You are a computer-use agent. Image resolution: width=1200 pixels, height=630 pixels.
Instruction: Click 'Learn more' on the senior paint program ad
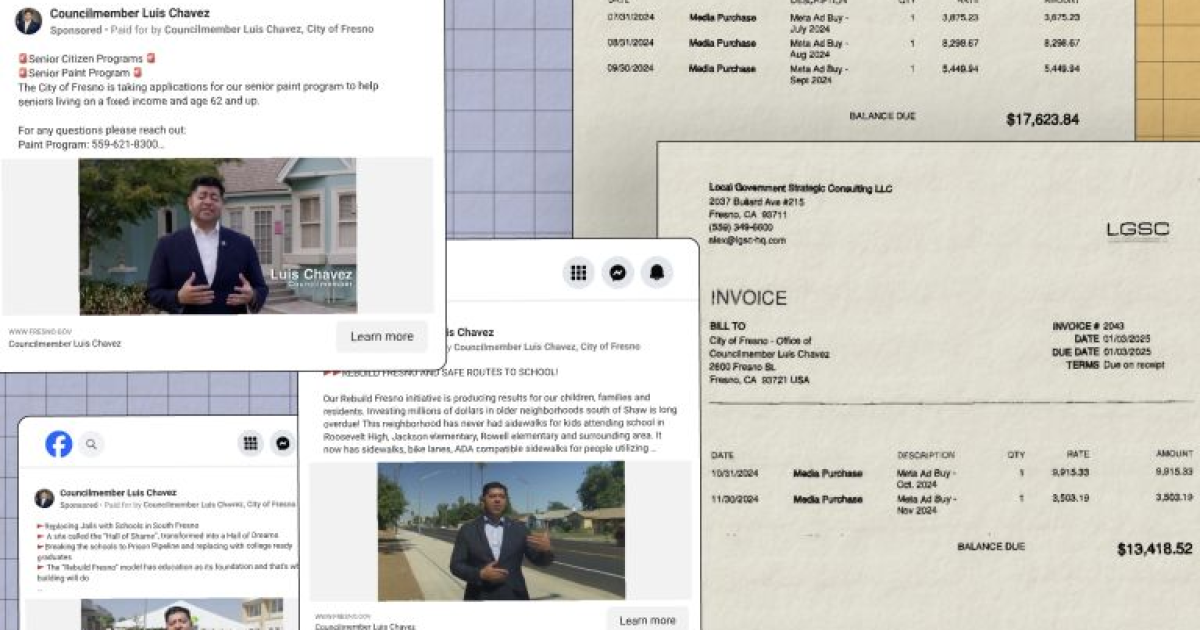point(381,336)
